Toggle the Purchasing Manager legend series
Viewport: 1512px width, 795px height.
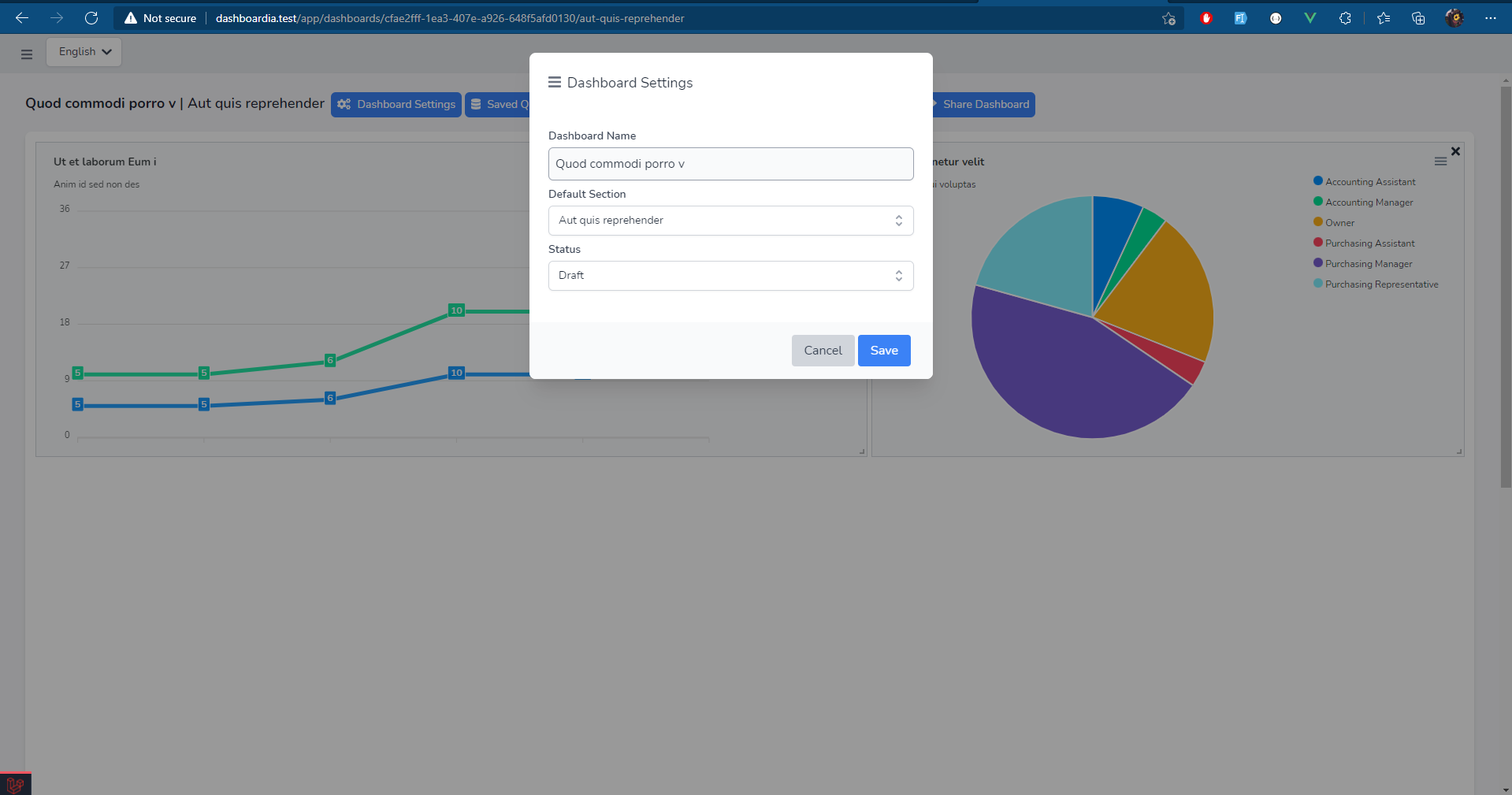tap(1368, 264)
